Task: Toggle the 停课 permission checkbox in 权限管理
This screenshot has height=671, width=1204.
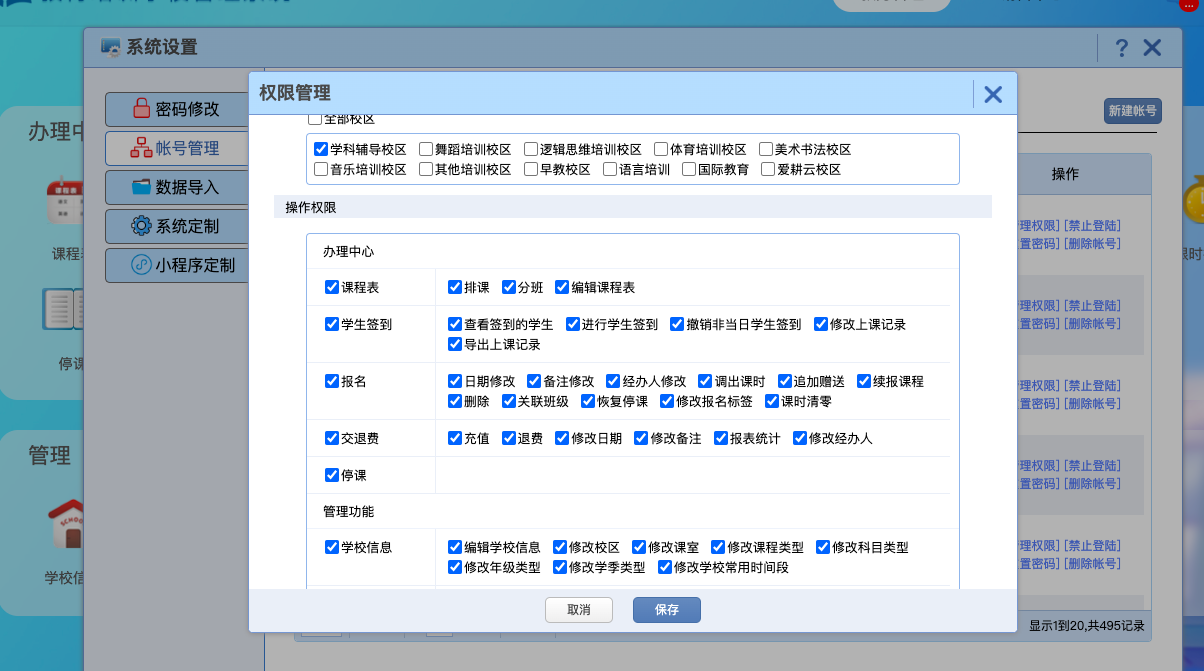Action: click(x=332, y=475)
